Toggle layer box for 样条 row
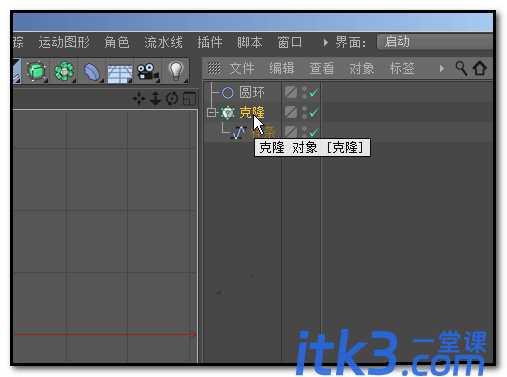Viewport: 507px width, 377px height. 291,132
